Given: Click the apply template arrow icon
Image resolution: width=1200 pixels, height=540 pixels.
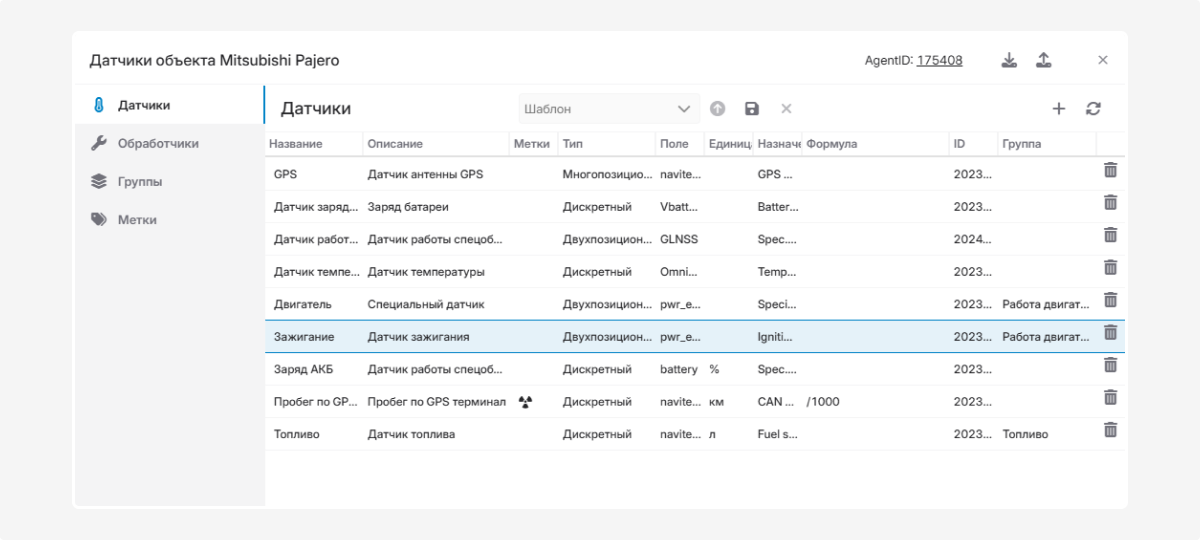Looking at the screenshot, I should (x=717, y=109).
